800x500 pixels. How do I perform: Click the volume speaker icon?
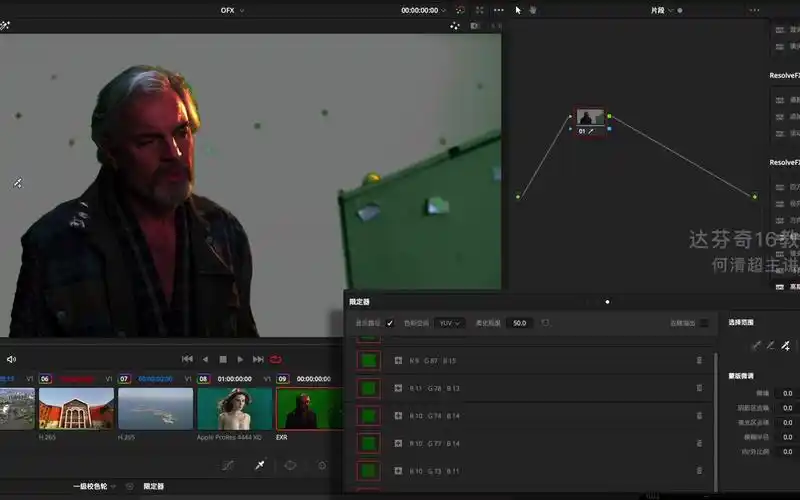click(x=11, y=359)
